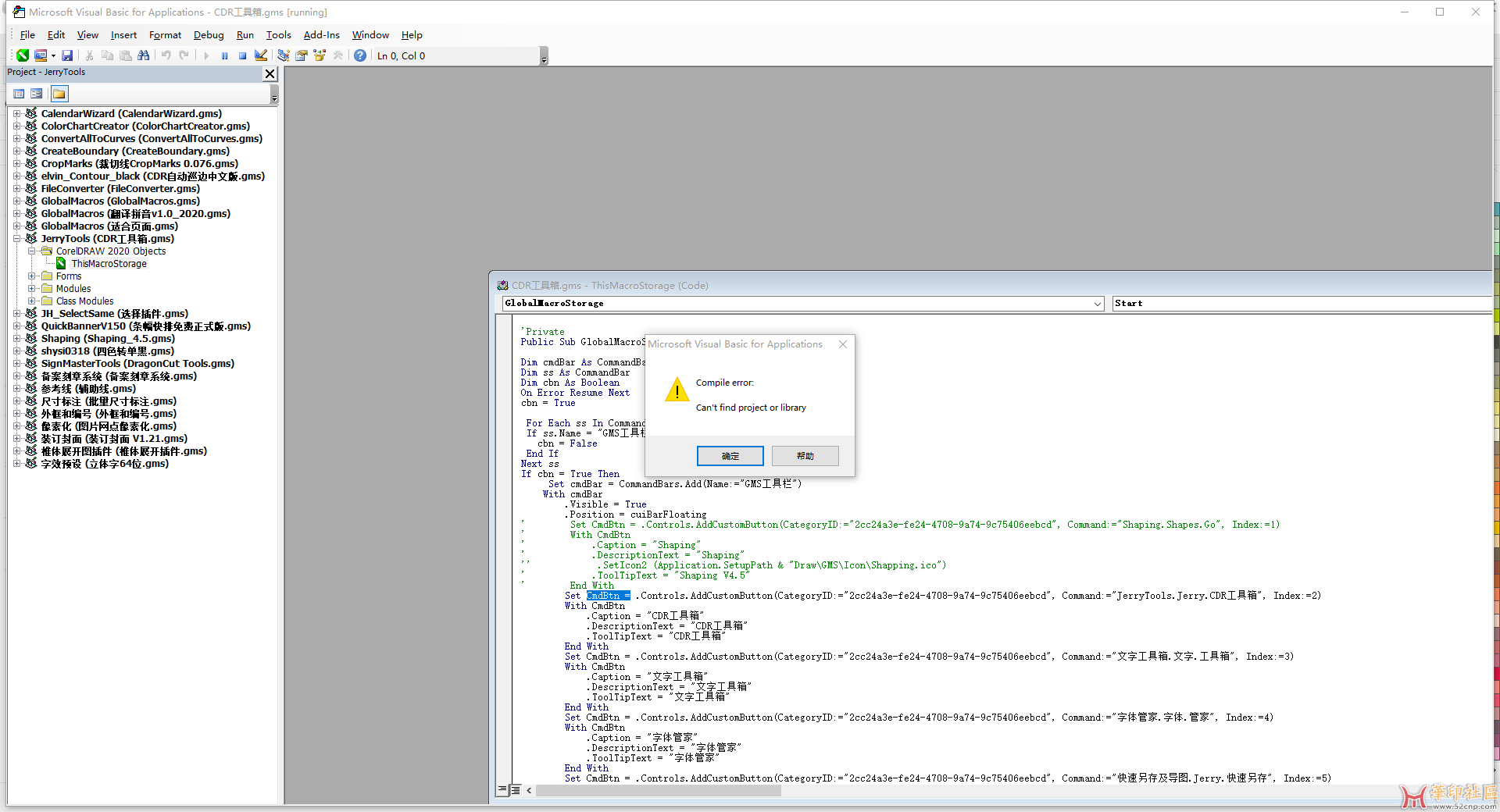Open Properties Window toolbar icon

(301, 55)
